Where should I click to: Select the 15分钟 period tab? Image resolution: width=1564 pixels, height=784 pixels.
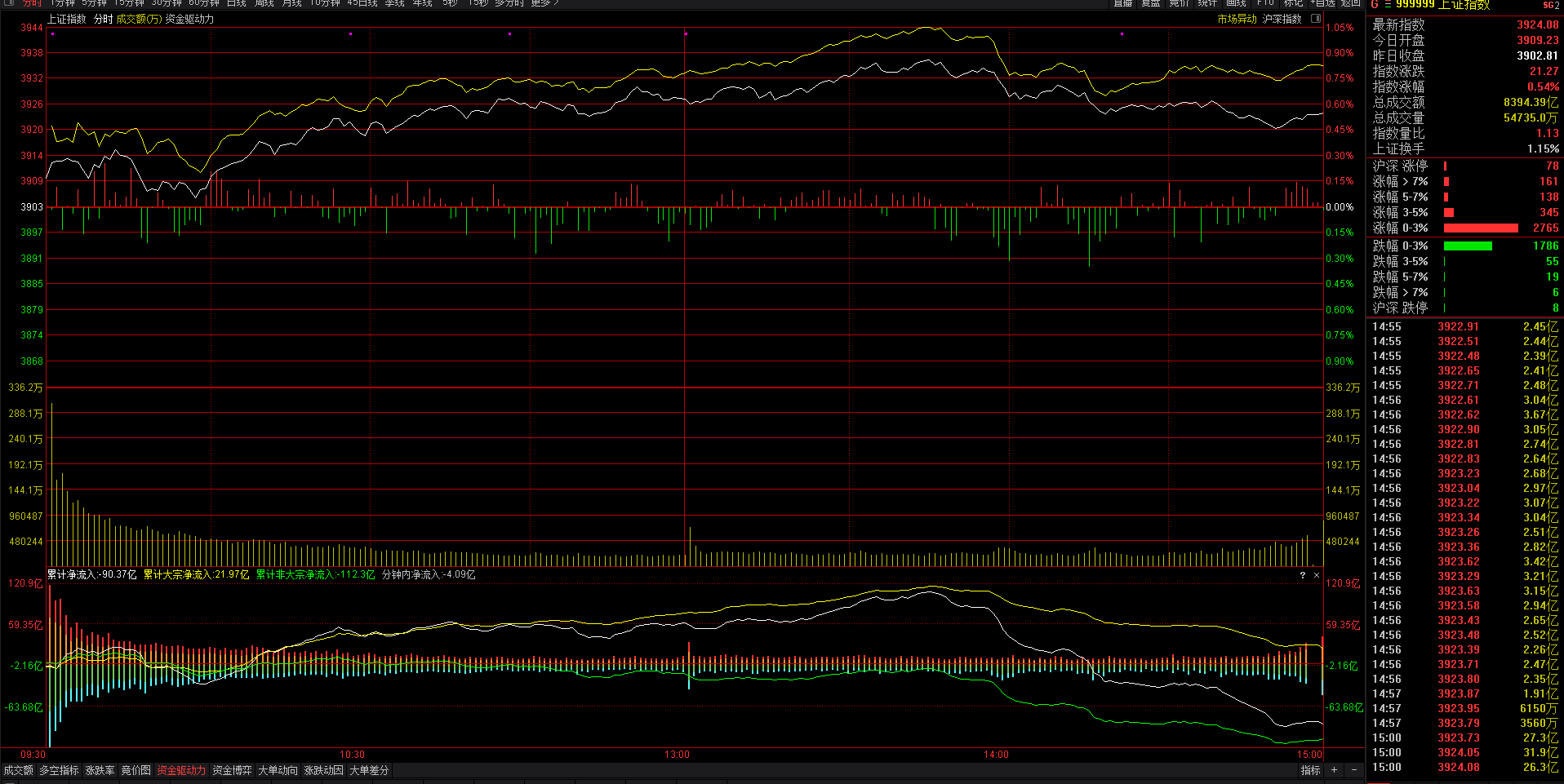[129, 2]
